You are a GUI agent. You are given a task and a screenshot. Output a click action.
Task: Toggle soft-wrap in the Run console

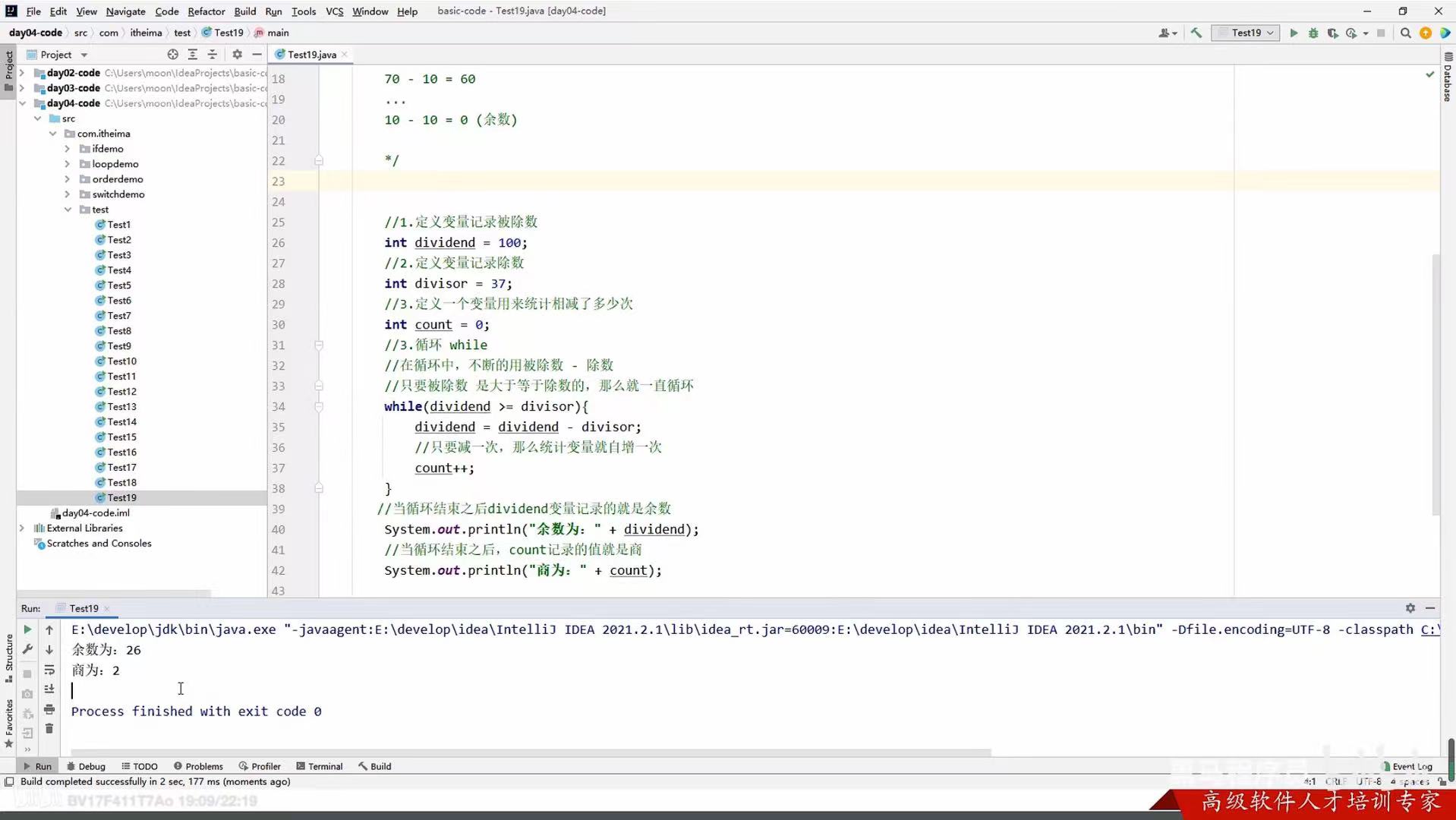[49, 670]
